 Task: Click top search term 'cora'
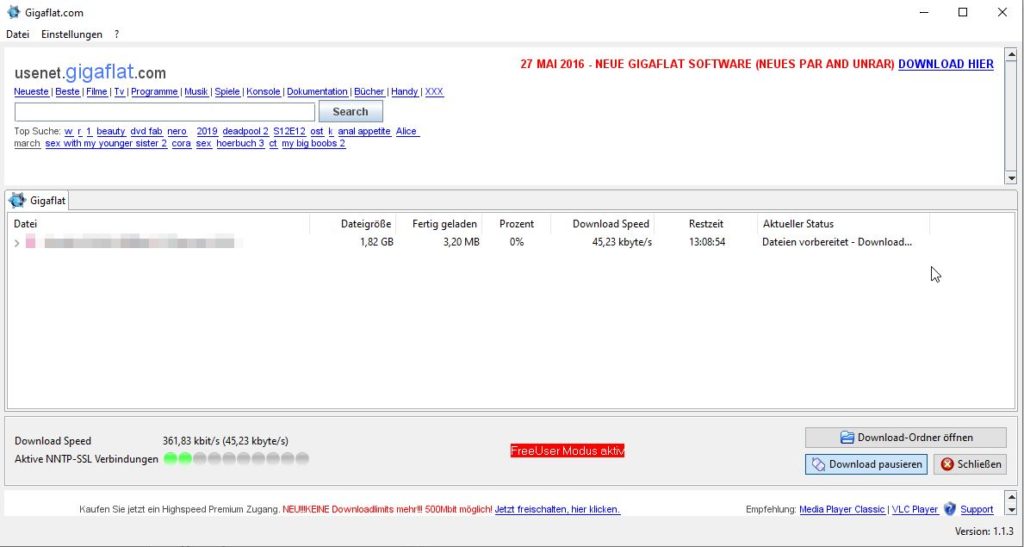click(182, 144)
